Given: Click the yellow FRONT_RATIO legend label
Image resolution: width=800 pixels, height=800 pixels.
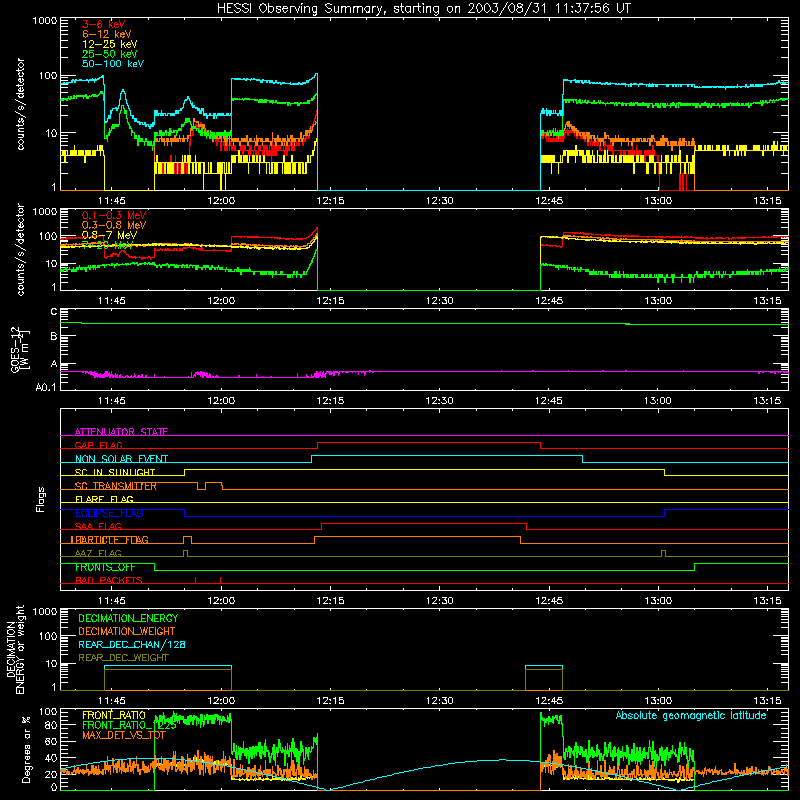Looking at the screenshot, I should (x=114, y=715).
